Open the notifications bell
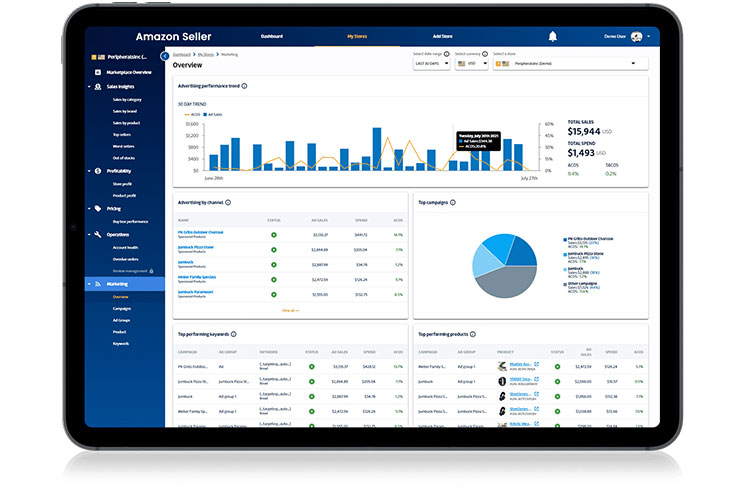The width and height of the screenshot is (747, 488). 553,36
